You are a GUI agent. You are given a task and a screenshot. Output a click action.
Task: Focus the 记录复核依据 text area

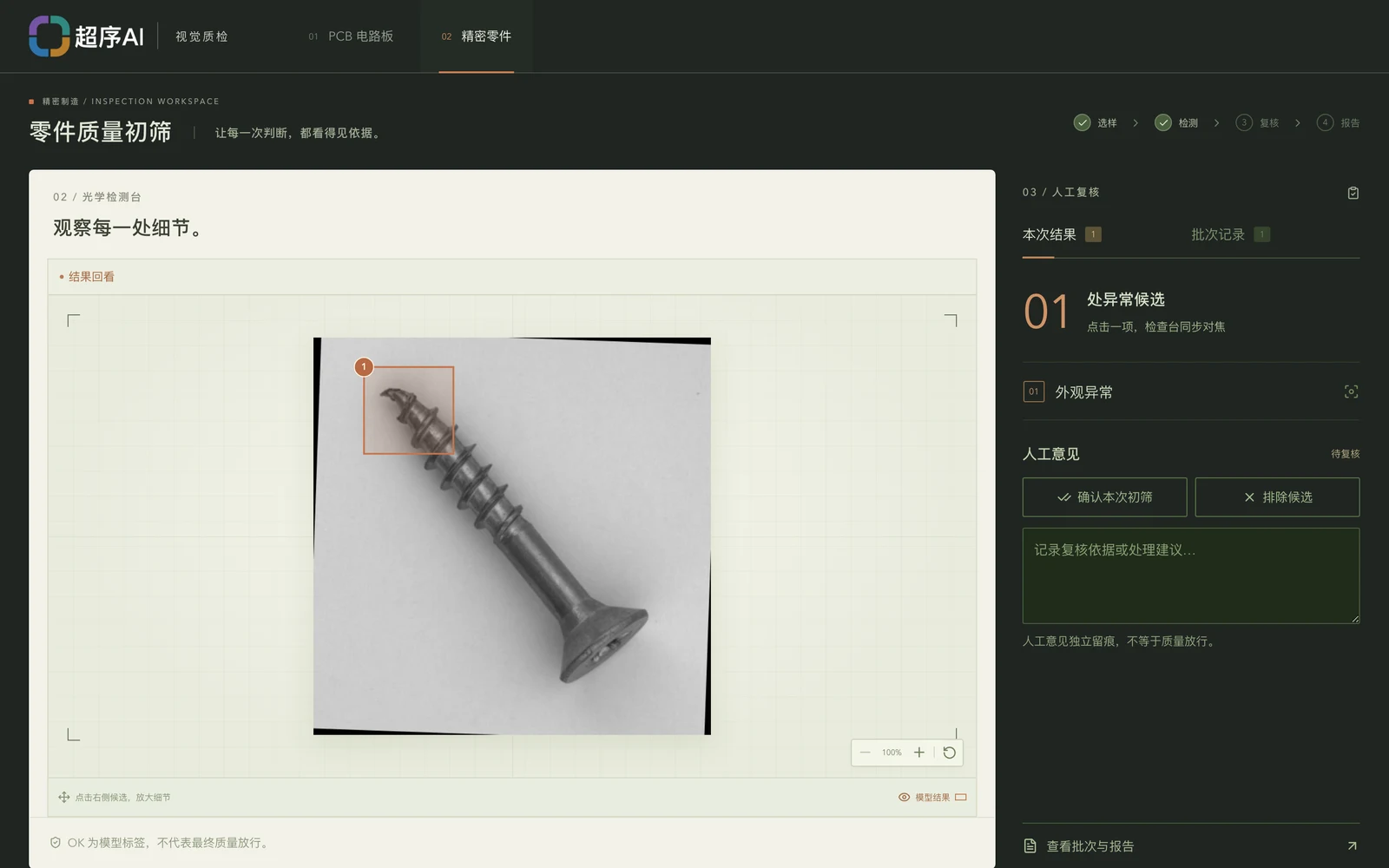pyautogui.click(x=1191, y=575)
